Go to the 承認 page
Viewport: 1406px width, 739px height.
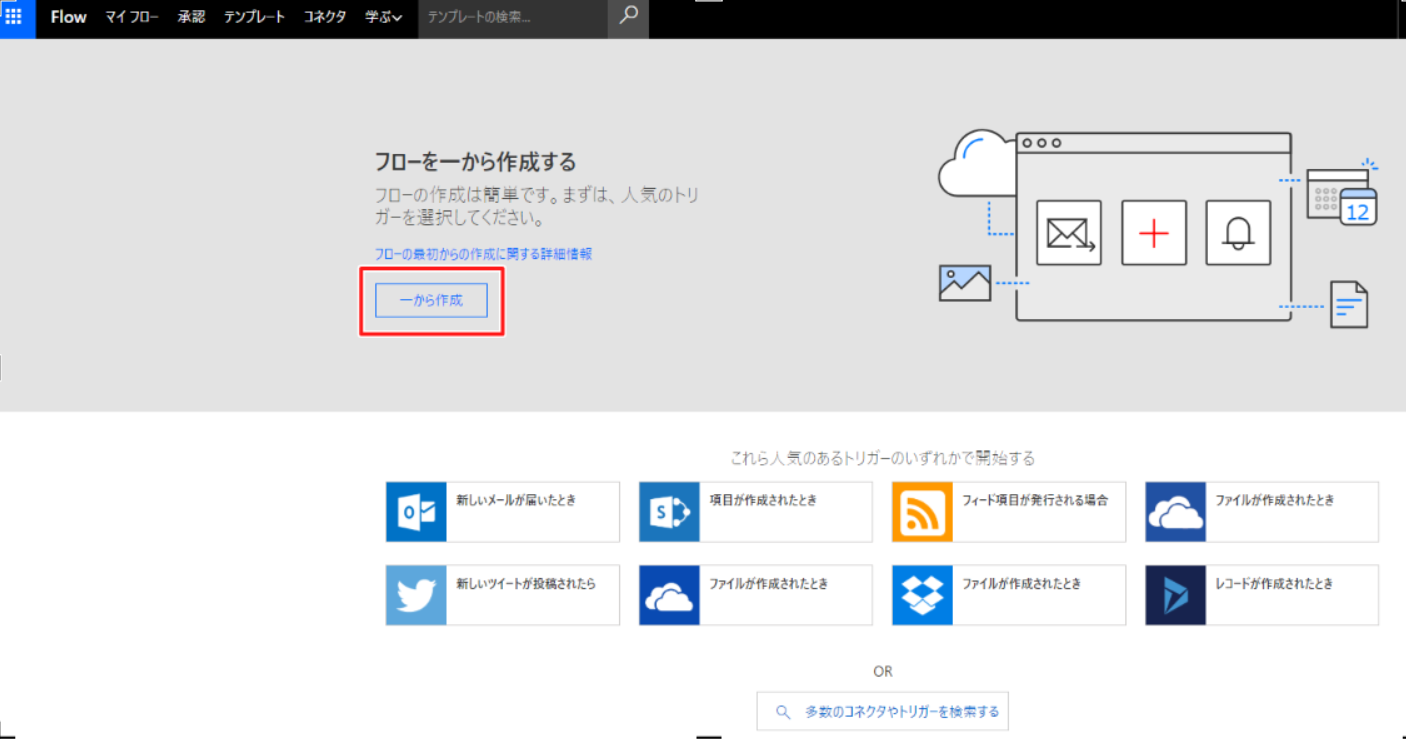pos(191,17)
